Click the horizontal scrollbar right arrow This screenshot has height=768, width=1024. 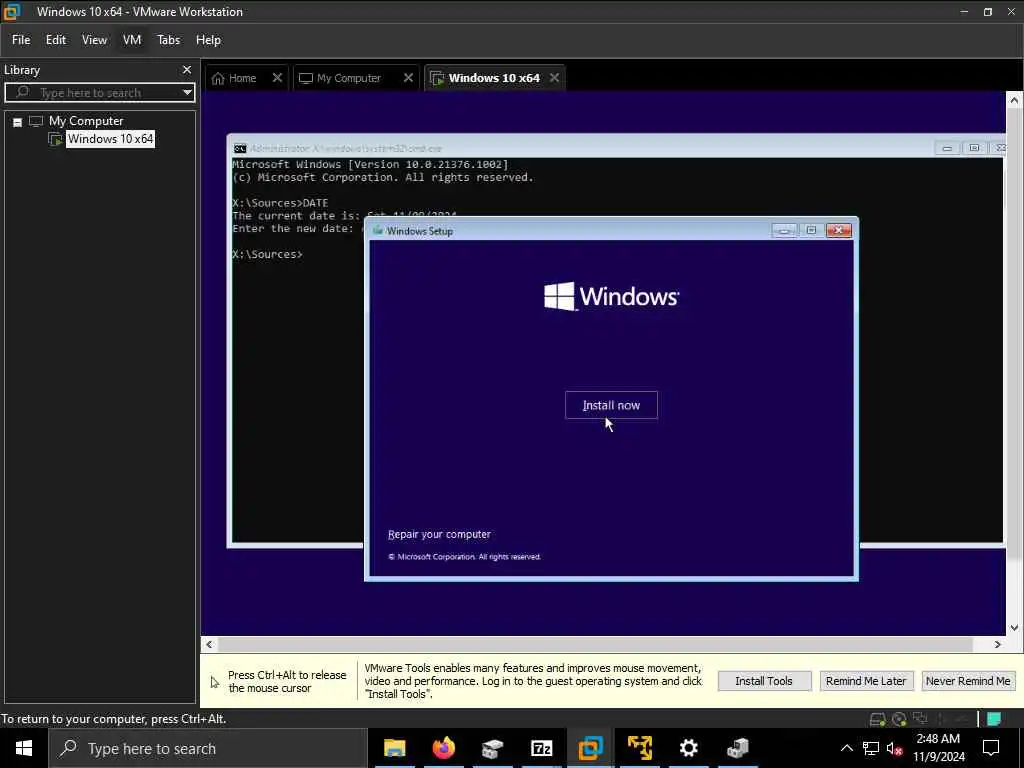click(x=998, y=645)
